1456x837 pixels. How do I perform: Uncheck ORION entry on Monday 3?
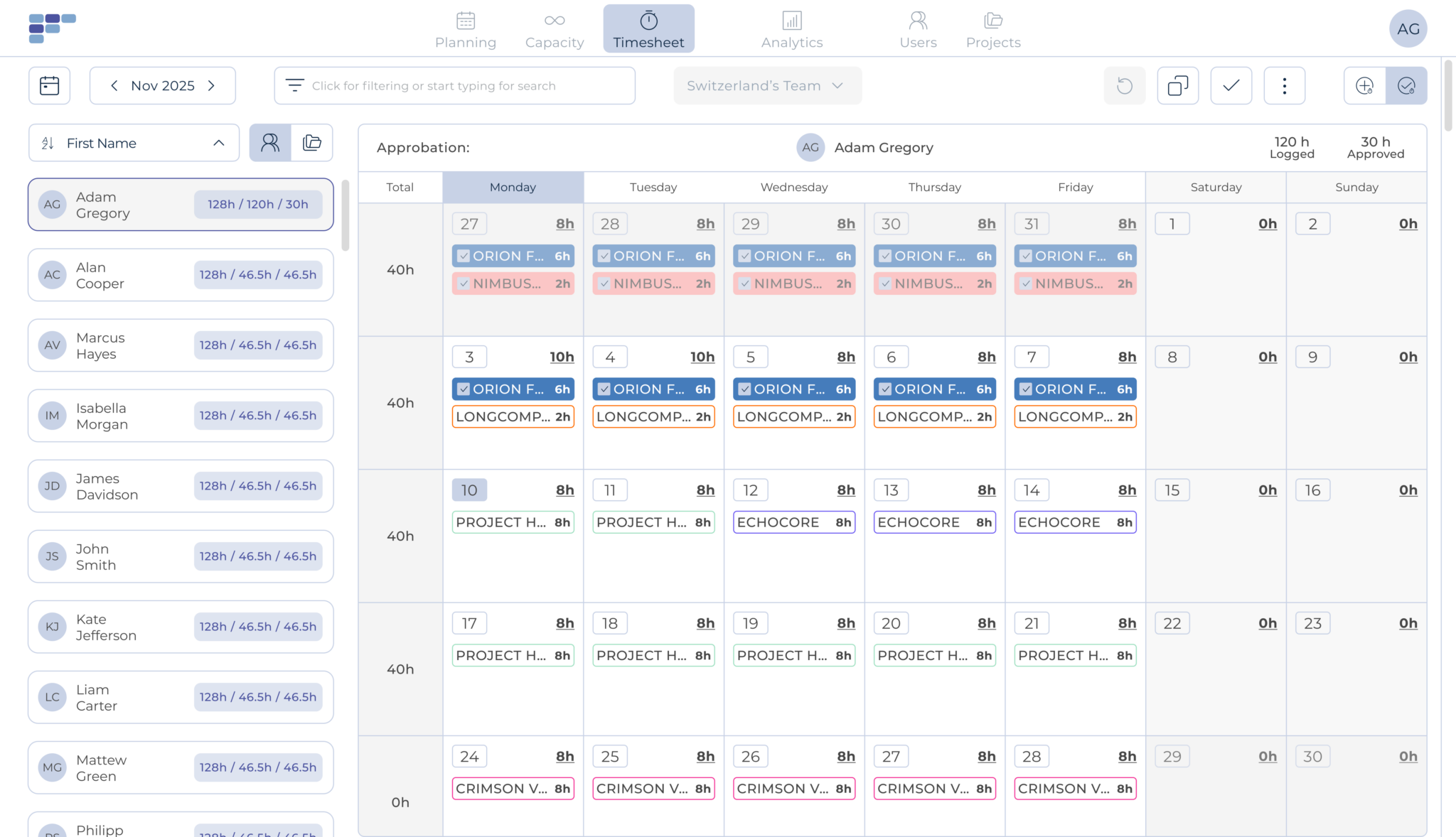tap(464, 389)
